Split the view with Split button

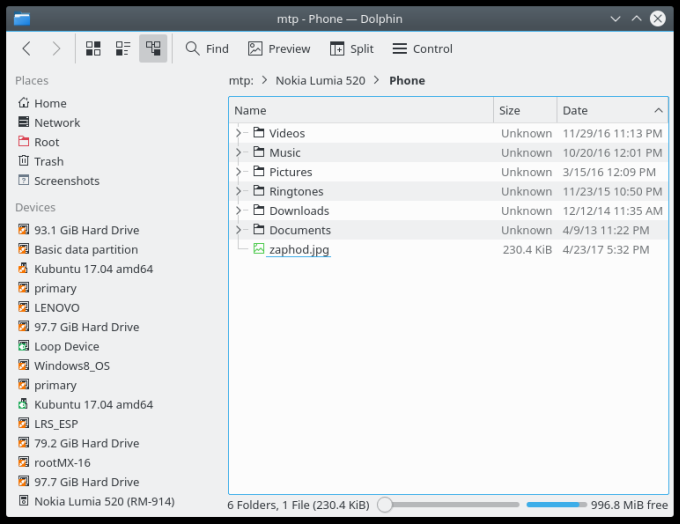tap(352, 48)
